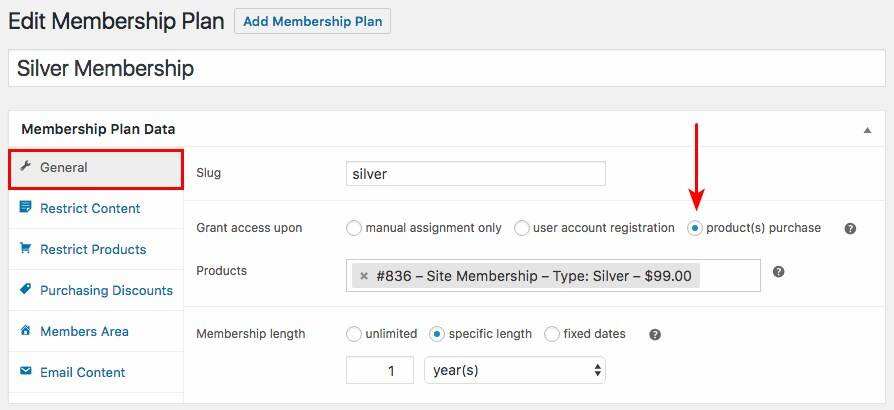
Task: Click the wrench icon beside General
Action: (x=26, y=167)
